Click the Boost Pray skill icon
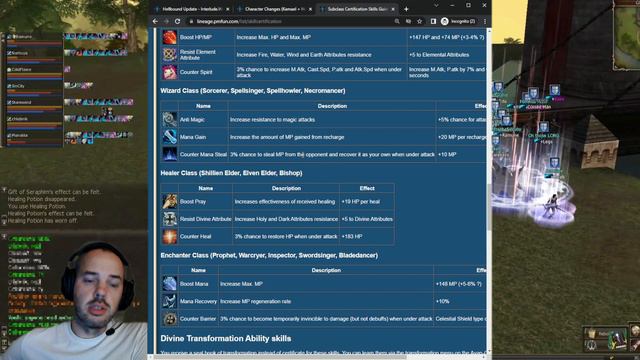The height and width of the screenshot is (360, 640). pyautogui.click(x=170, y=202)
